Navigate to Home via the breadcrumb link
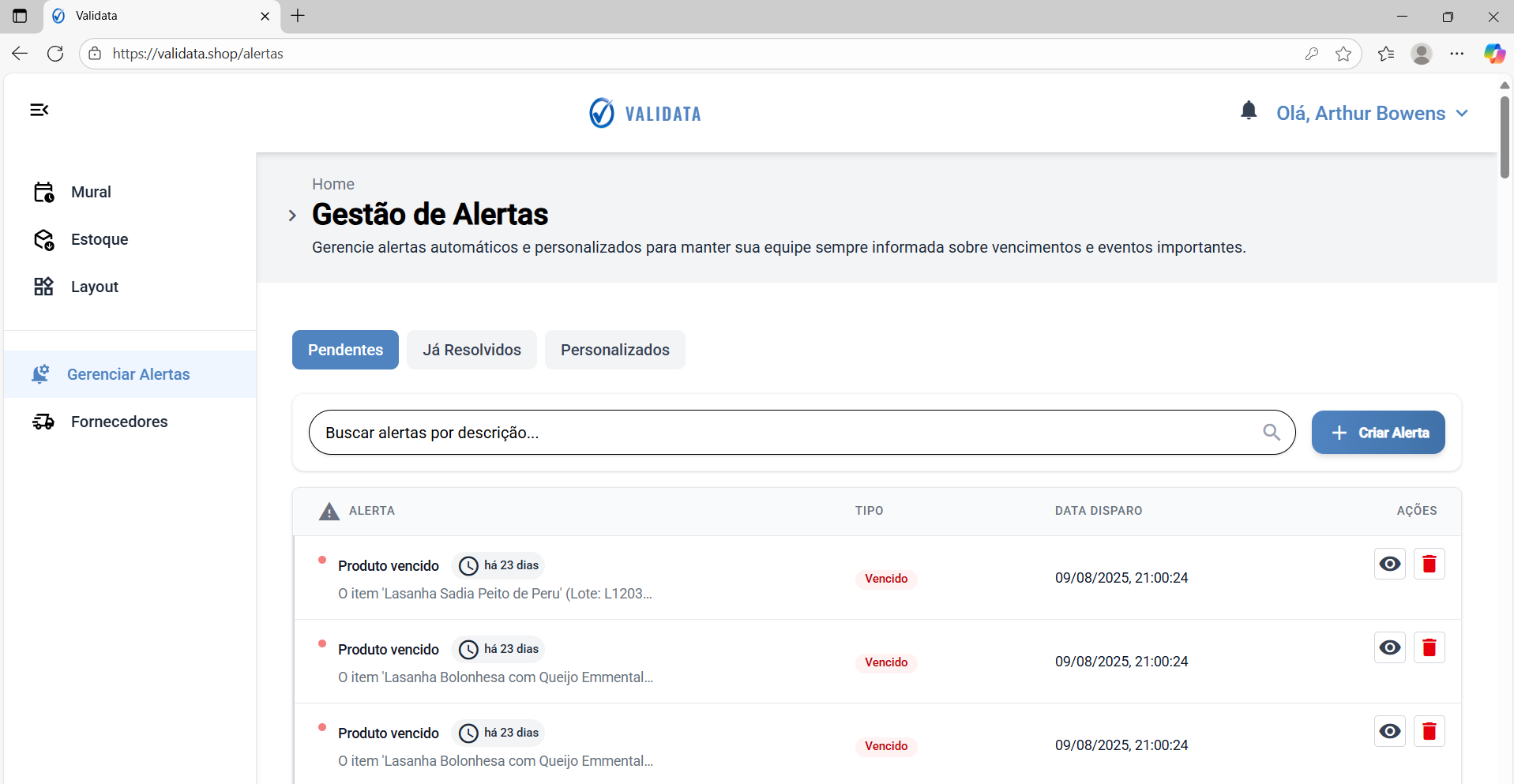Image resolution: width=1514 pixels, height=784 pixels. coord(332,183)
